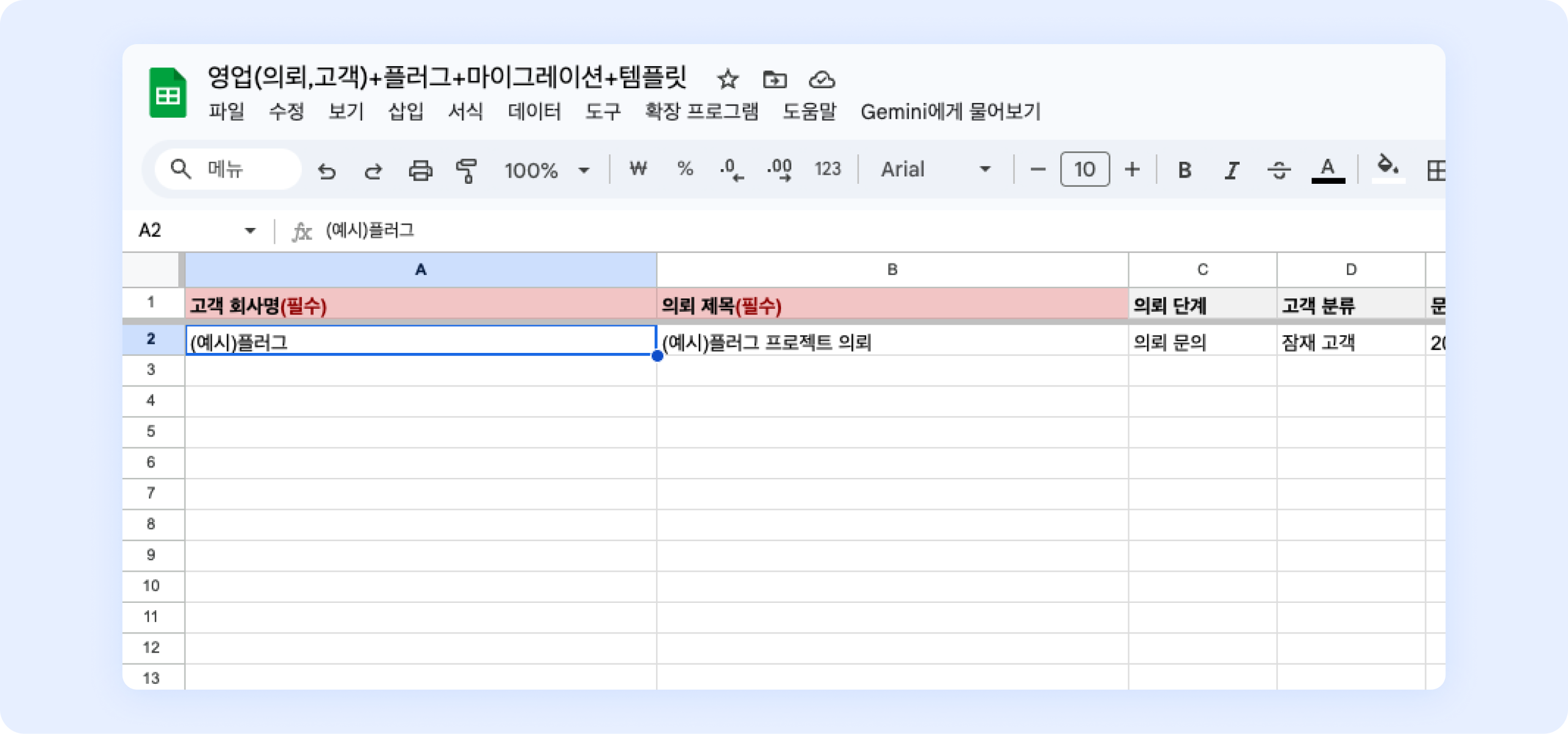
Task: Open the borders tool icon
Action: click(1435, 170)
